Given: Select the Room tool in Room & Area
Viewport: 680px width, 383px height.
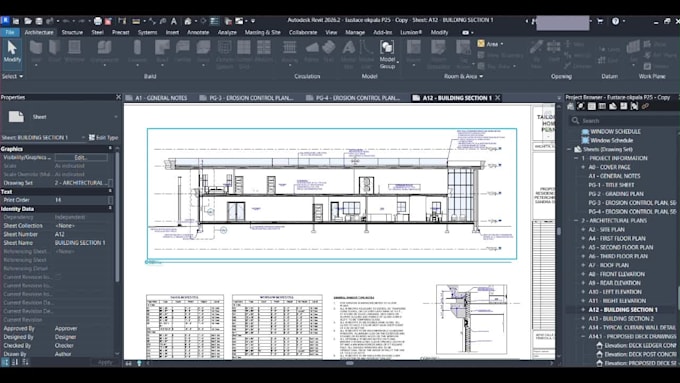Looking at the screenshot, I should [x=413, y=51].
